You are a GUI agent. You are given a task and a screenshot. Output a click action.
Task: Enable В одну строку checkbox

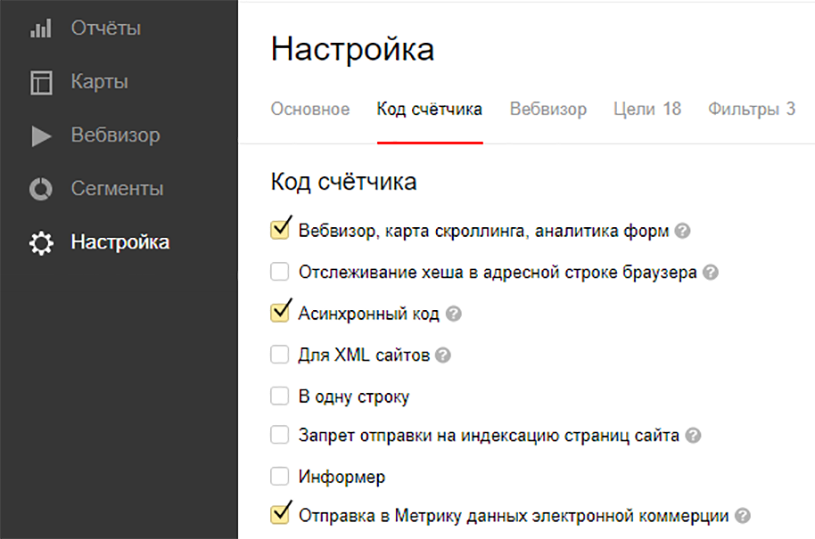coord(280,396)
